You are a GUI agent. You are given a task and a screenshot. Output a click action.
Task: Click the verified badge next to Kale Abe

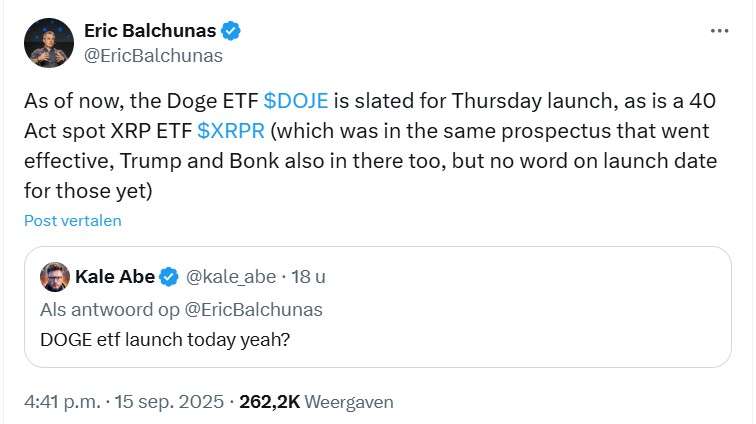[170, 276]
